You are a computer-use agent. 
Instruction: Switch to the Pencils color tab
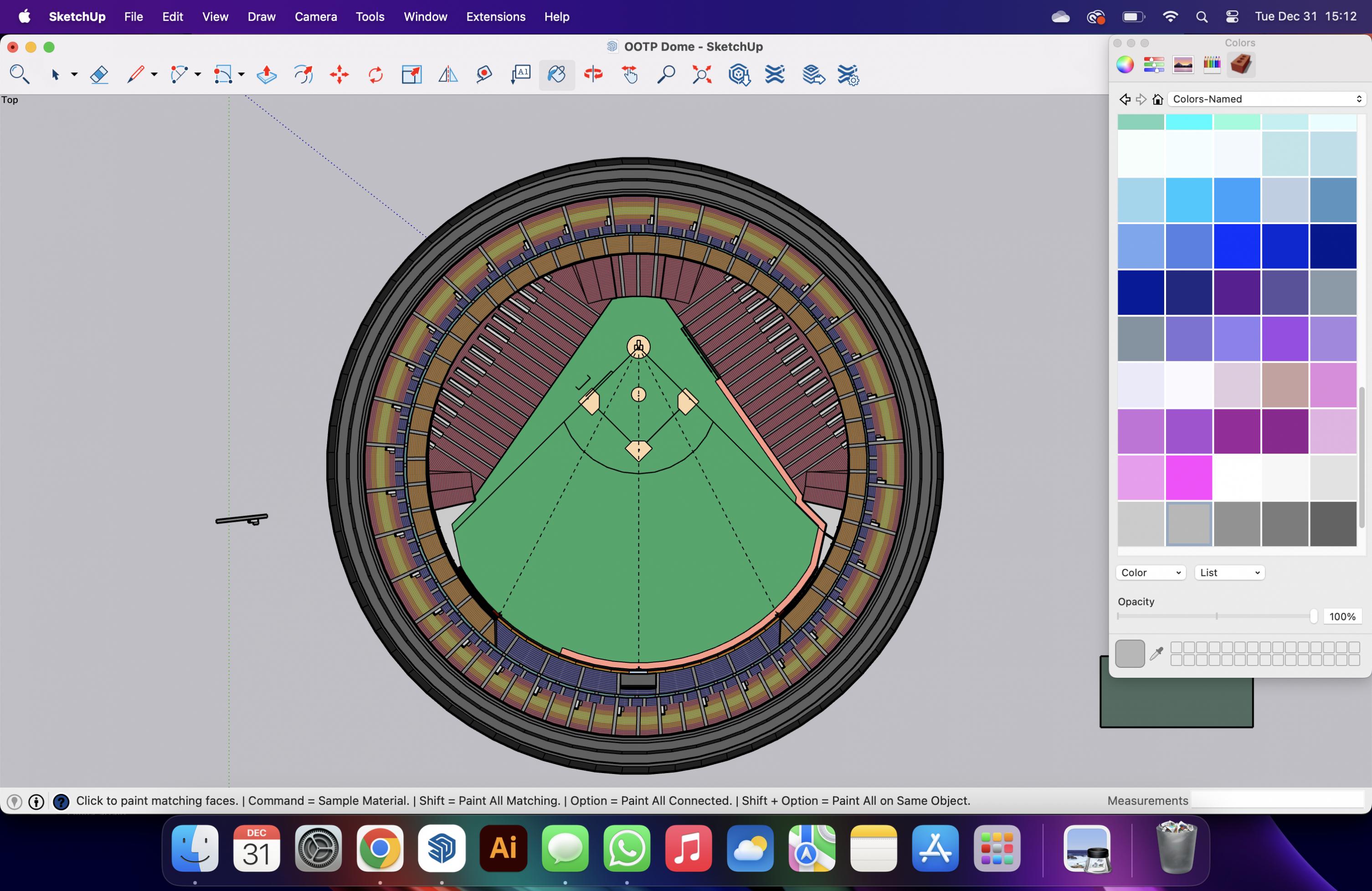pyautogui.click(x=1212, y=65)
